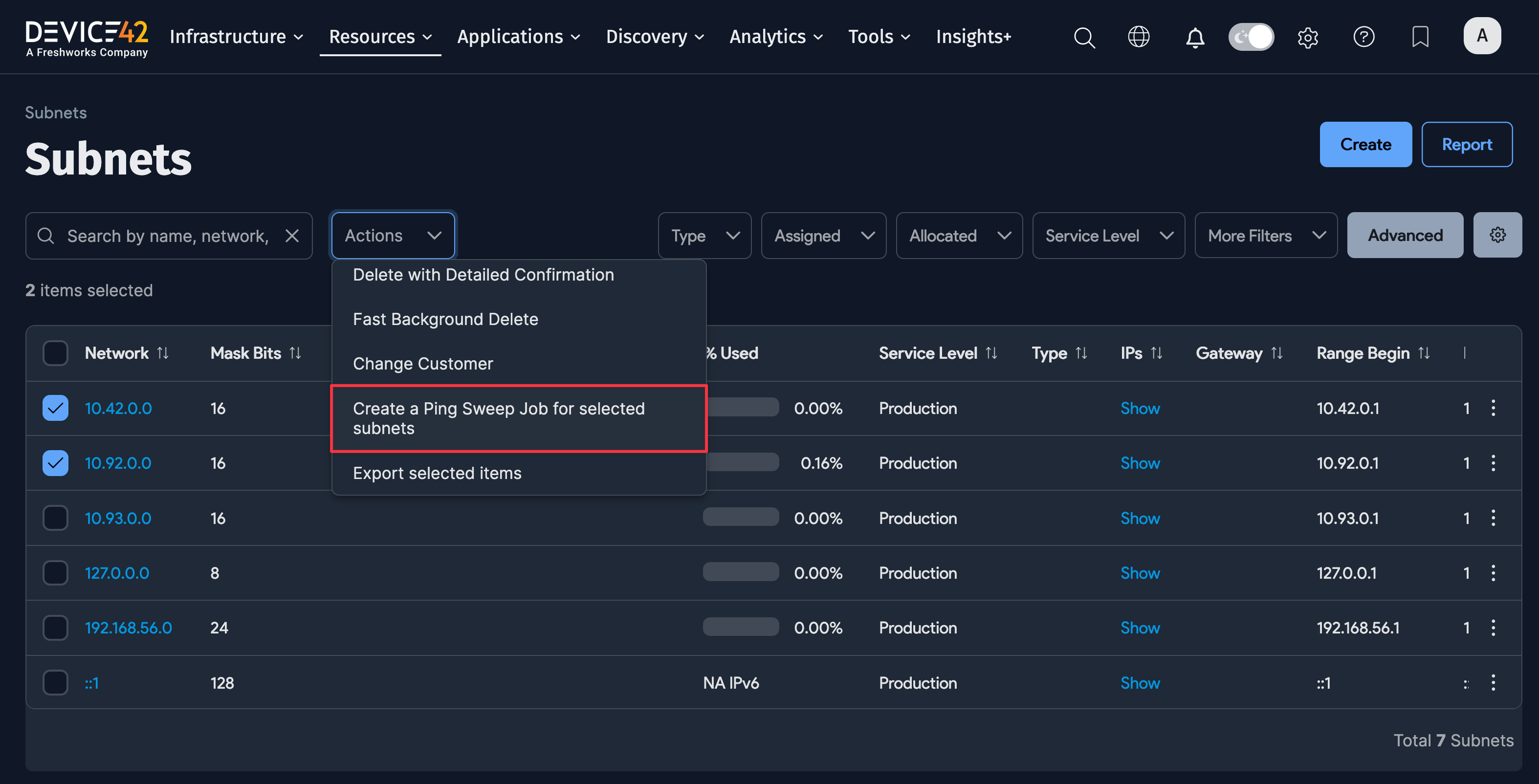This screenshot has height=784, width=1539.
Task: Open the bookmark icon in header
Action: point(1420,37)
